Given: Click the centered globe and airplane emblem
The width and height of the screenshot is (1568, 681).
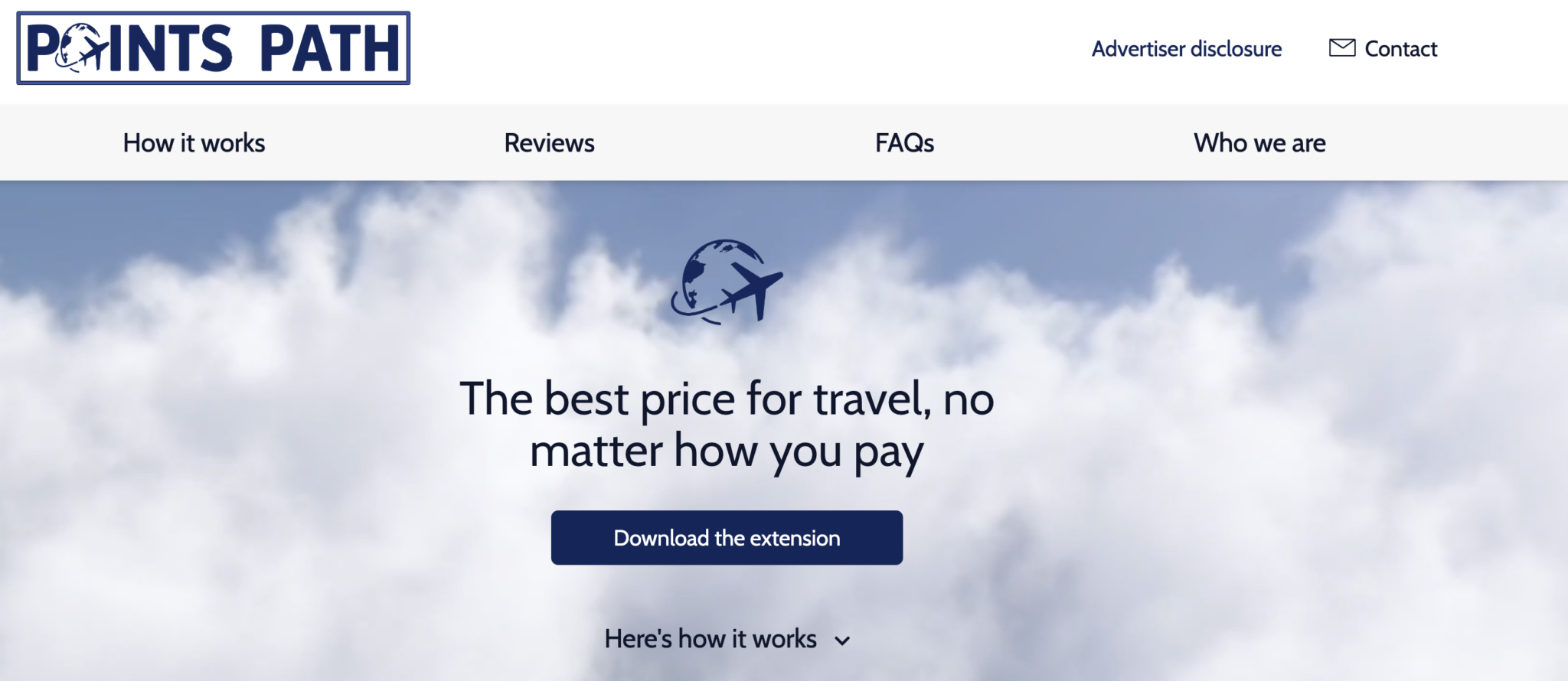Looking at the screenshot, I should click(x=727, y=282).
